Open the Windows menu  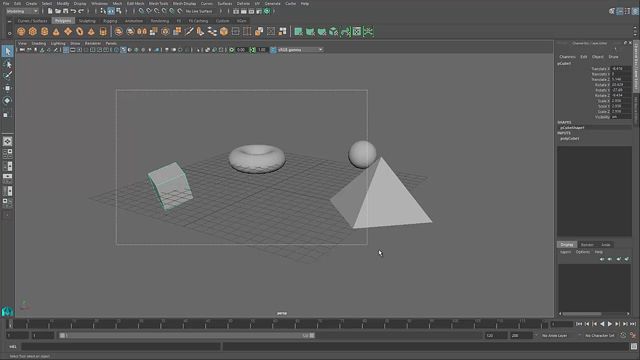(99, 3)
